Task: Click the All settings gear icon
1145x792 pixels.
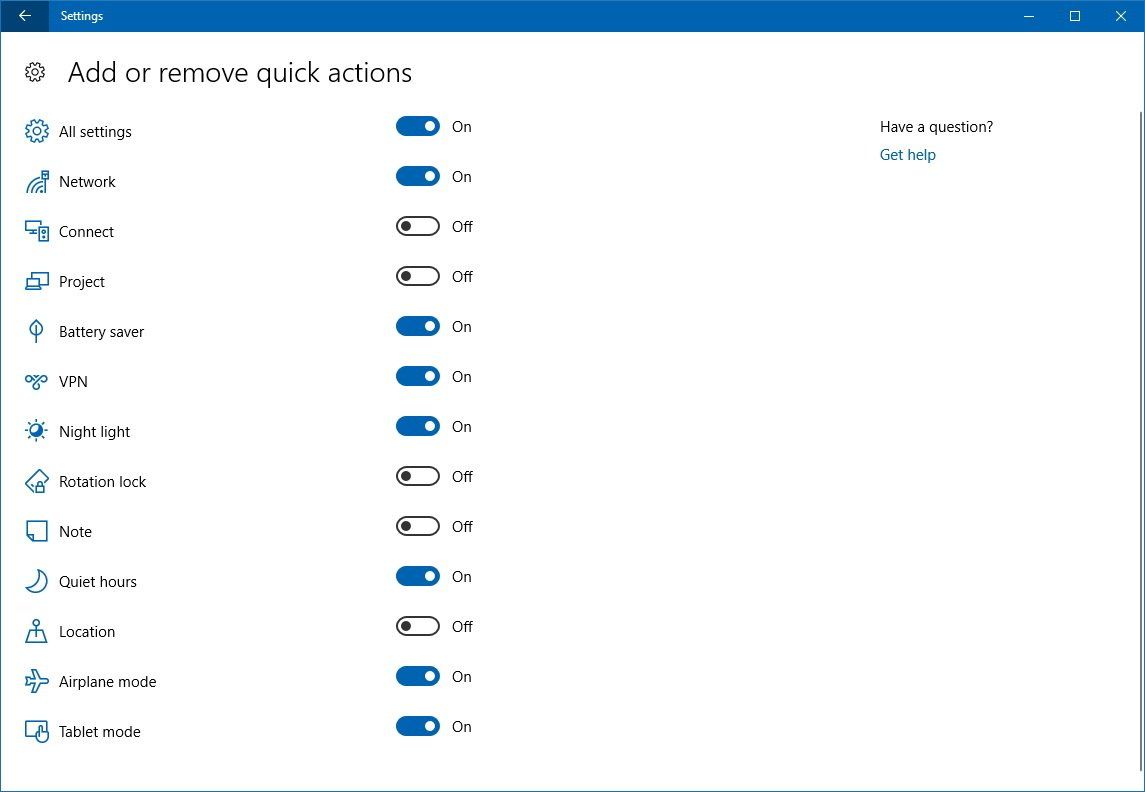Action: point(36,131)
